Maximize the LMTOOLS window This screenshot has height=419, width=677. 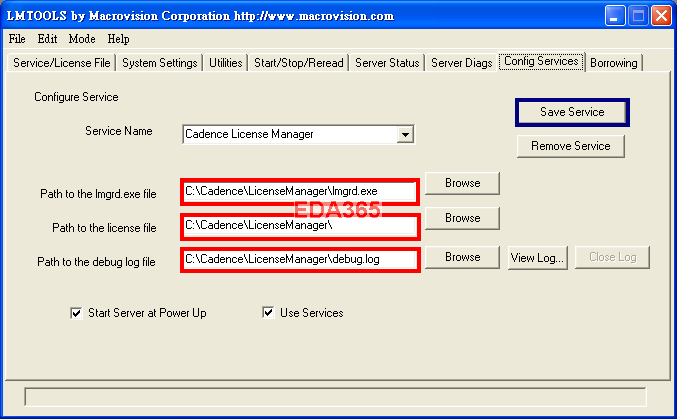point(638,16)
